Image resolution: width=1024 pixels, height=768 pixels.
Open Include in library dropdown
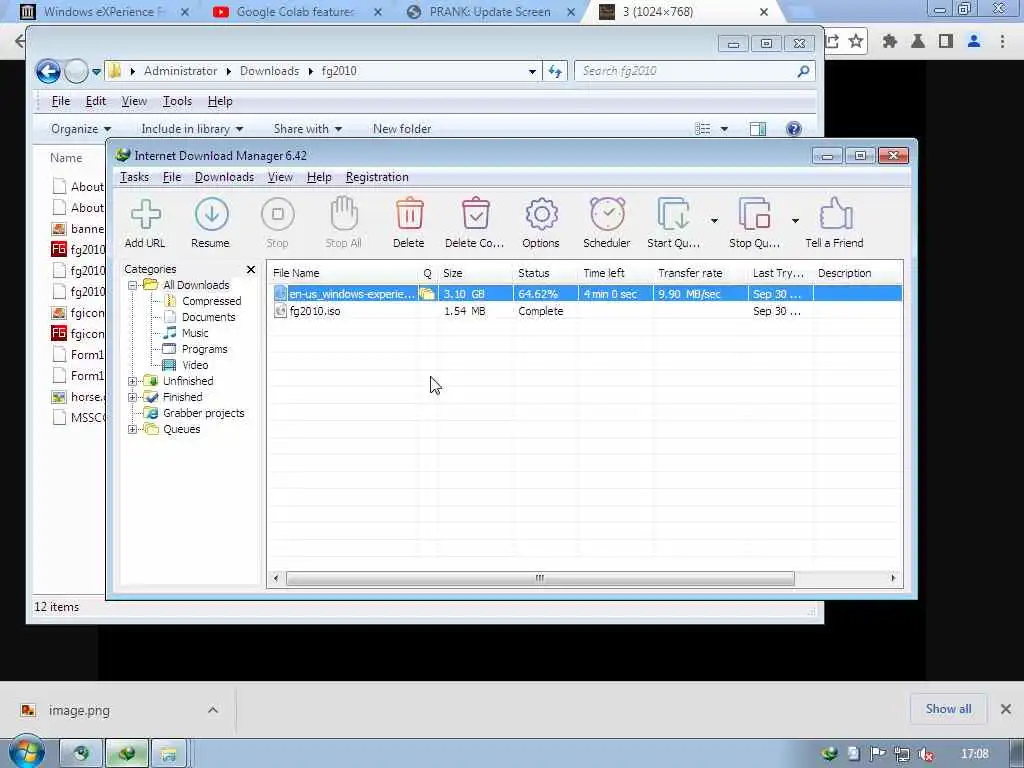tap(193, 129)
